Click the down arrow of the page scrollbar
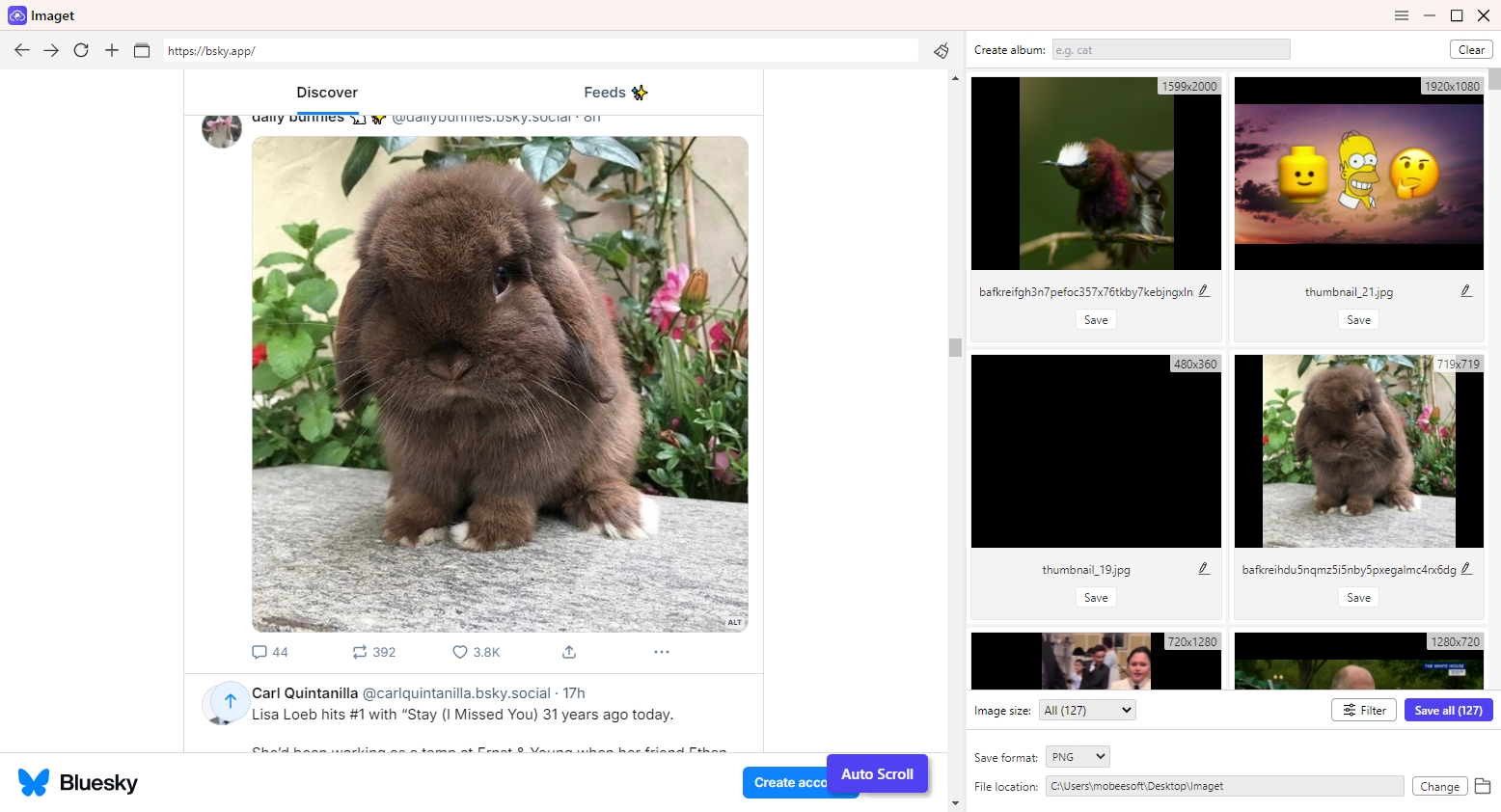The height and width of the screenshot is (812, 1501). (955, 802)
